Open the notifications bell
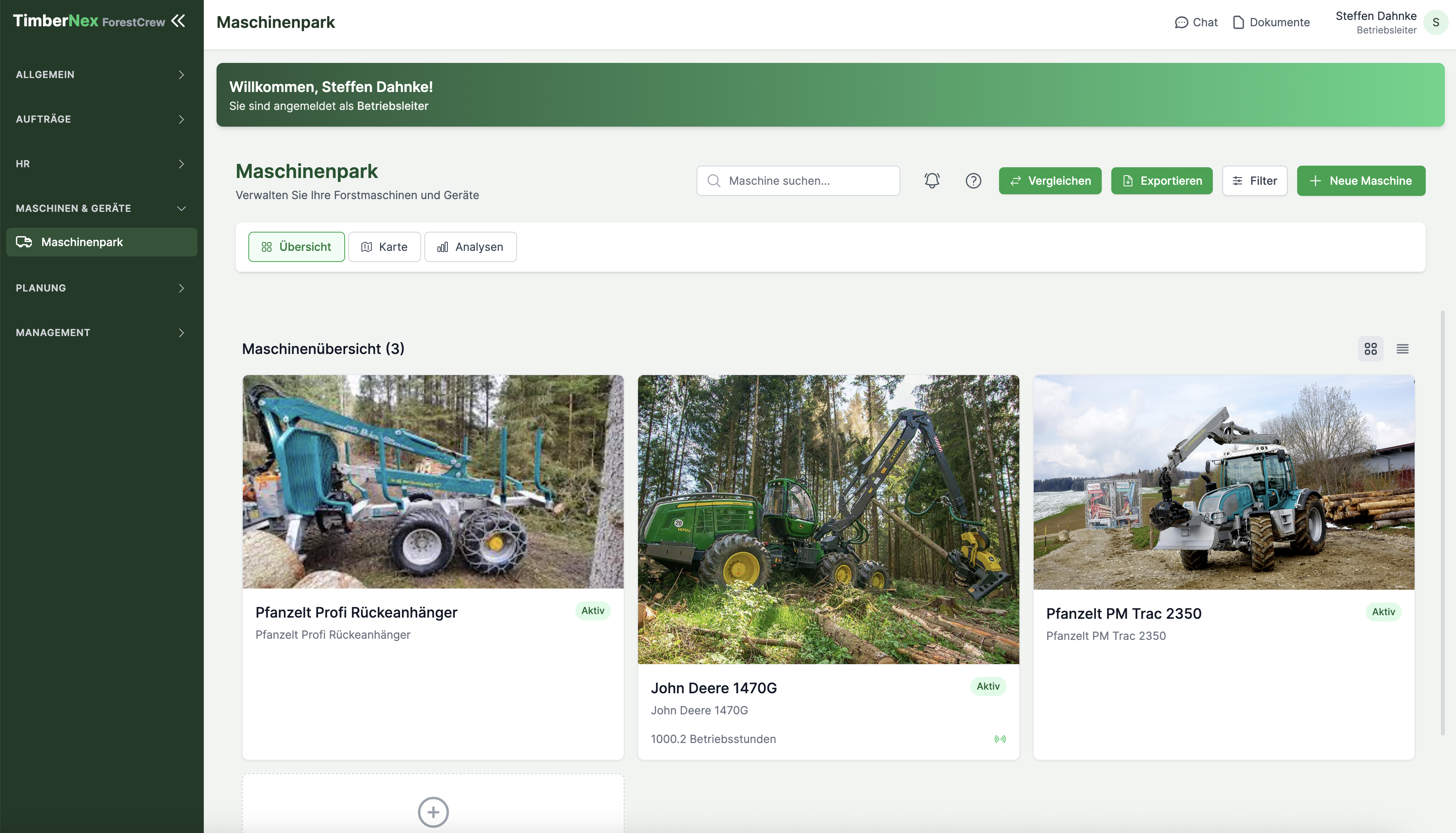 point(931,181)
